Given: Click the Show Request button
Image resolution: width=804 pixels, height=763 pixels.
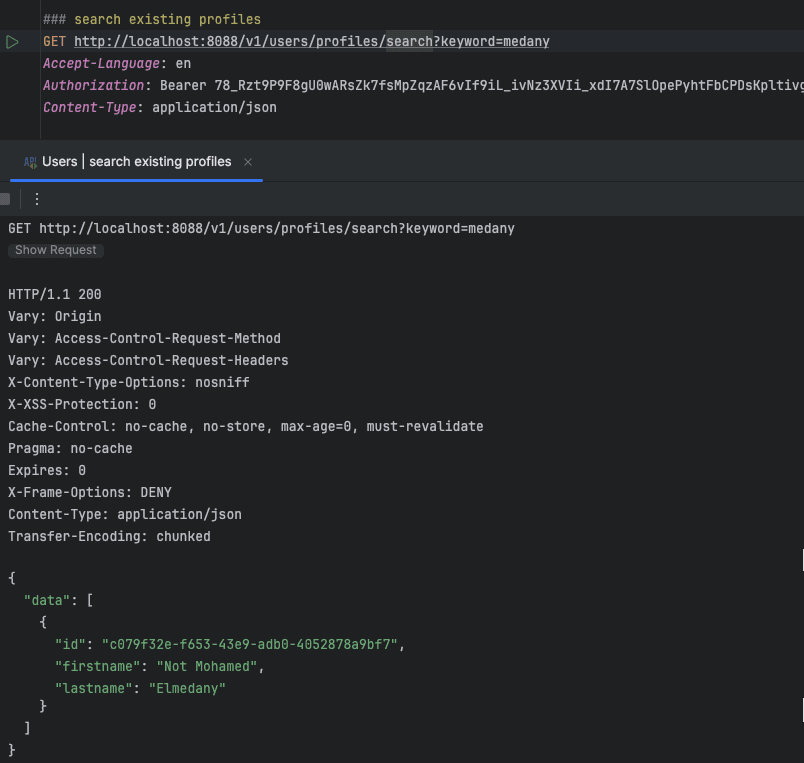Looking at the screenshot, I should point(56,250).
